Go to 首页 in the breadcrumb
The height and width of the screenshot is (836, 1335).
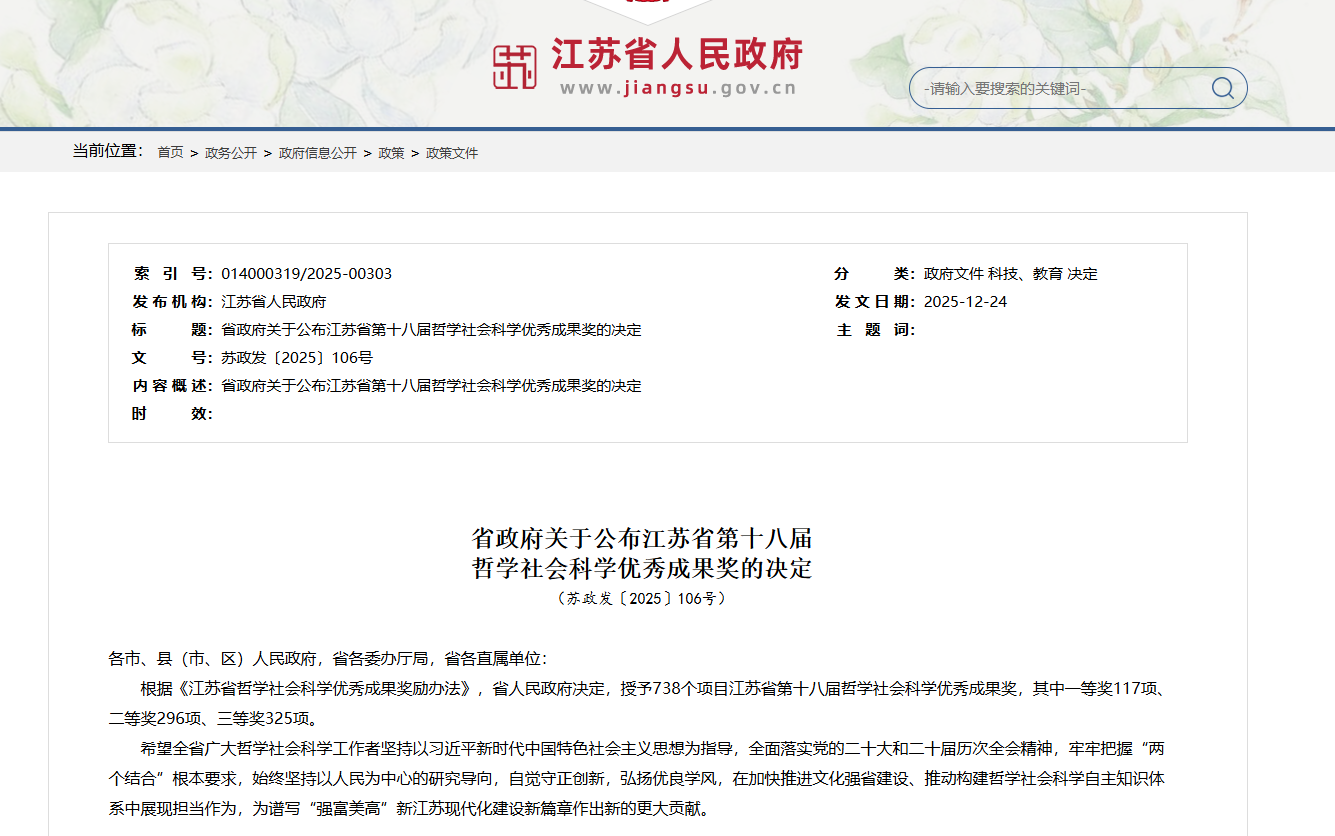(170, 153)
